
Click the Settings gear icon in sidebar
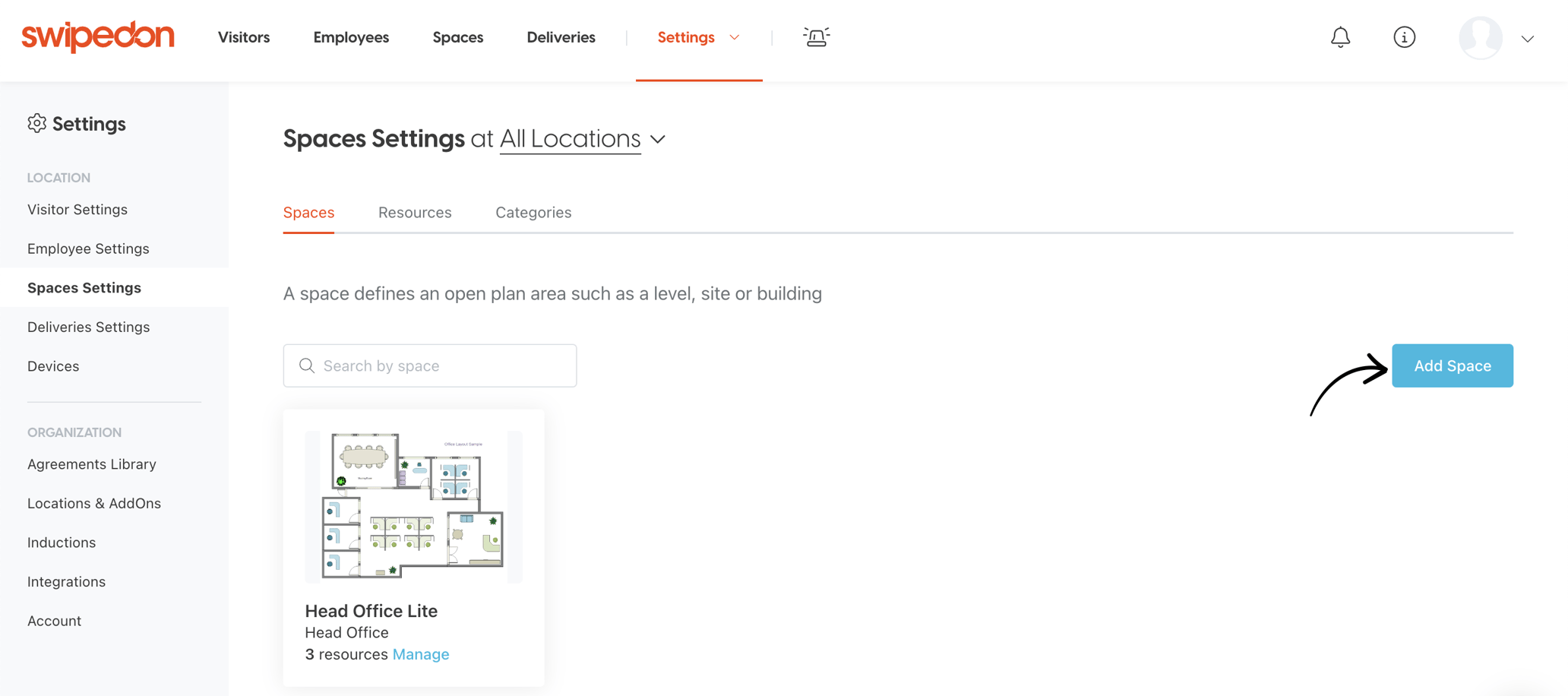[x=37, y=123]
